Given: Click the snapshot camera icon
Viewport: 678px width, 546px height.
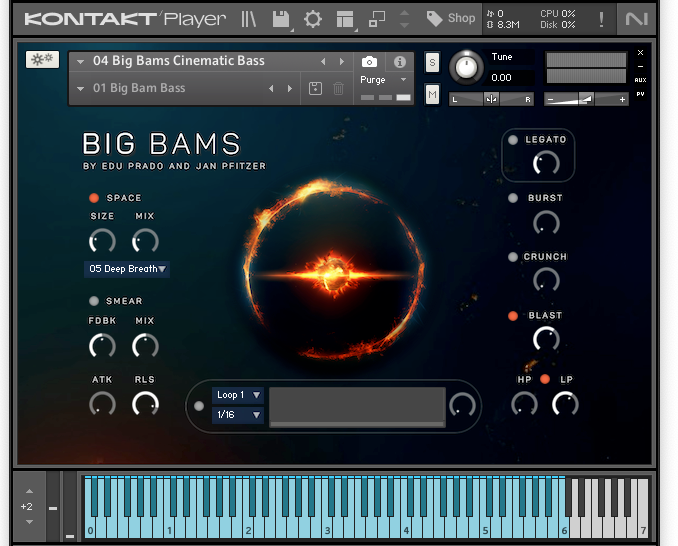Looking at the screenshot, I should pyautogui.click(x=369, y=62).
